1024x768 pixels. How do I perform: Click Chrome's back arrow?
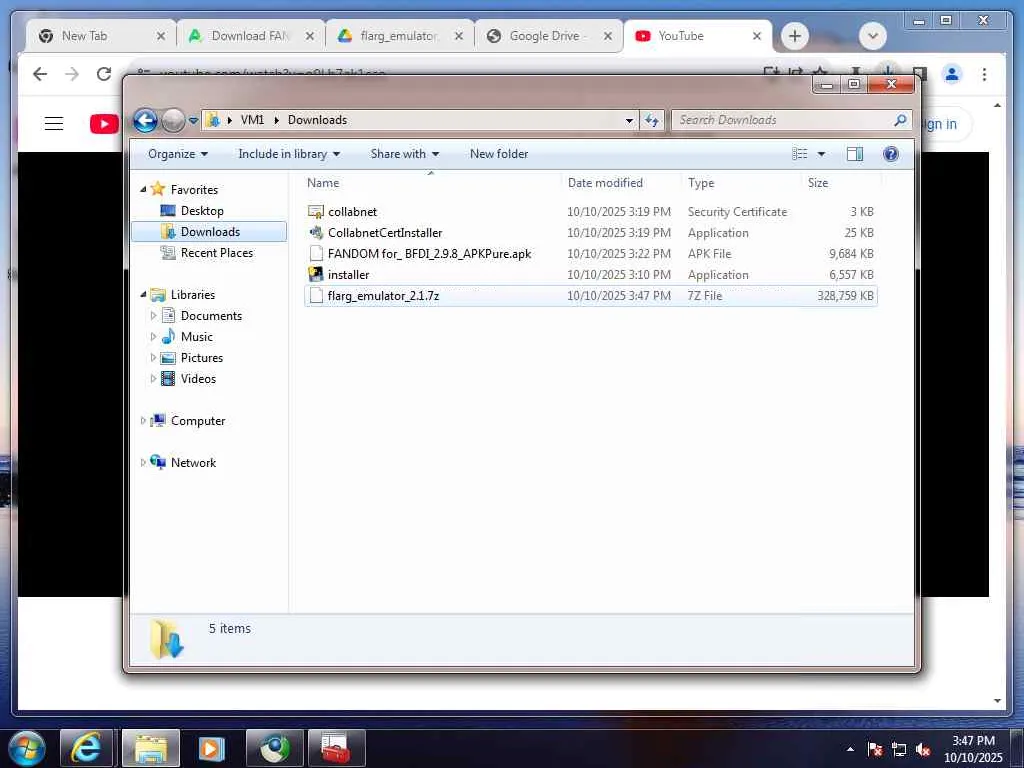coord(40,74)
